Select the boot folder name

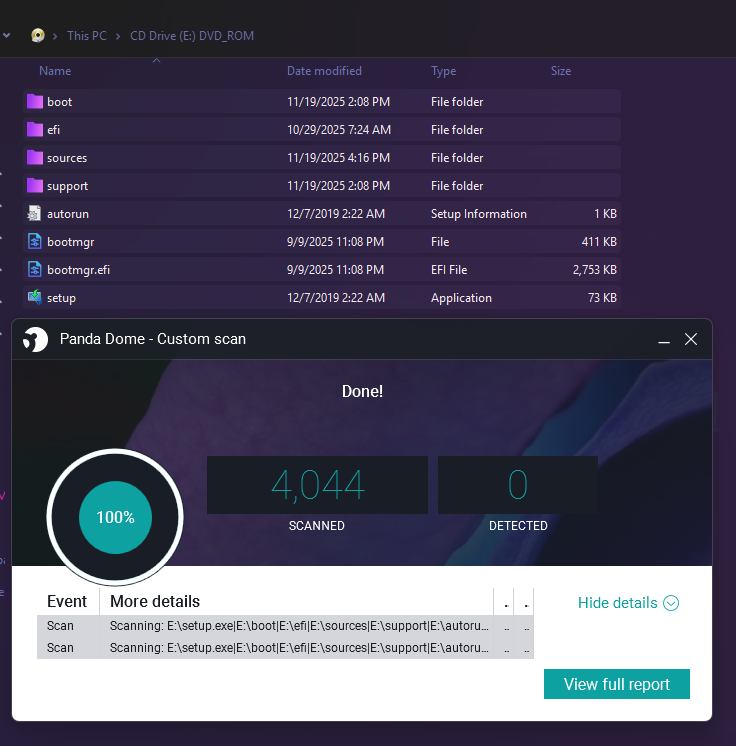[x=59, y=102]
